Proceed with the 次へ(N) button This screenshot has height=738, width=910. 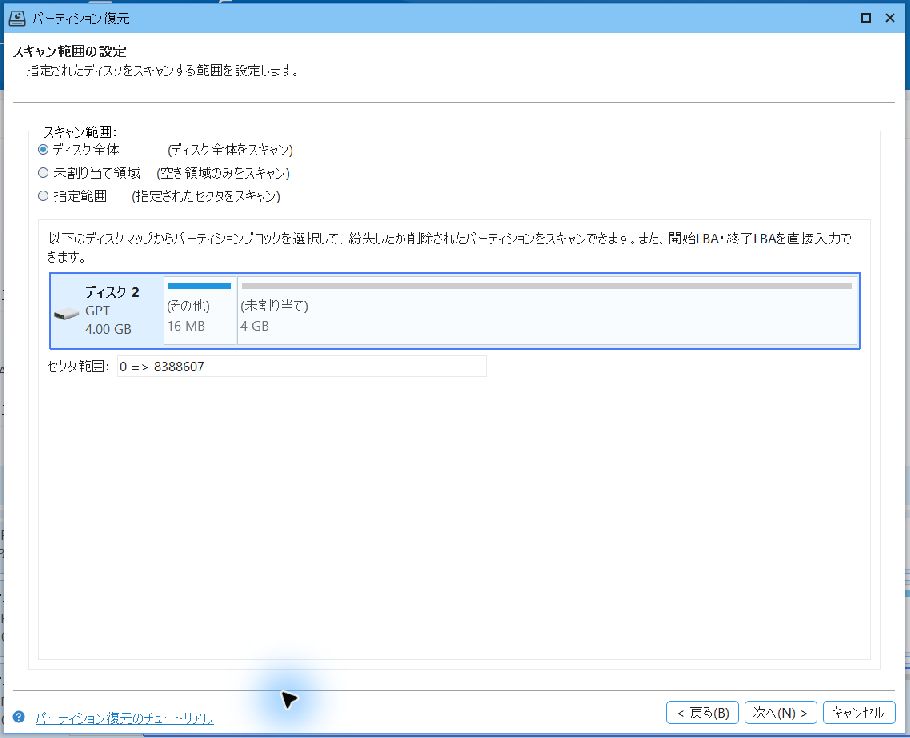click(x=780, y=712)
